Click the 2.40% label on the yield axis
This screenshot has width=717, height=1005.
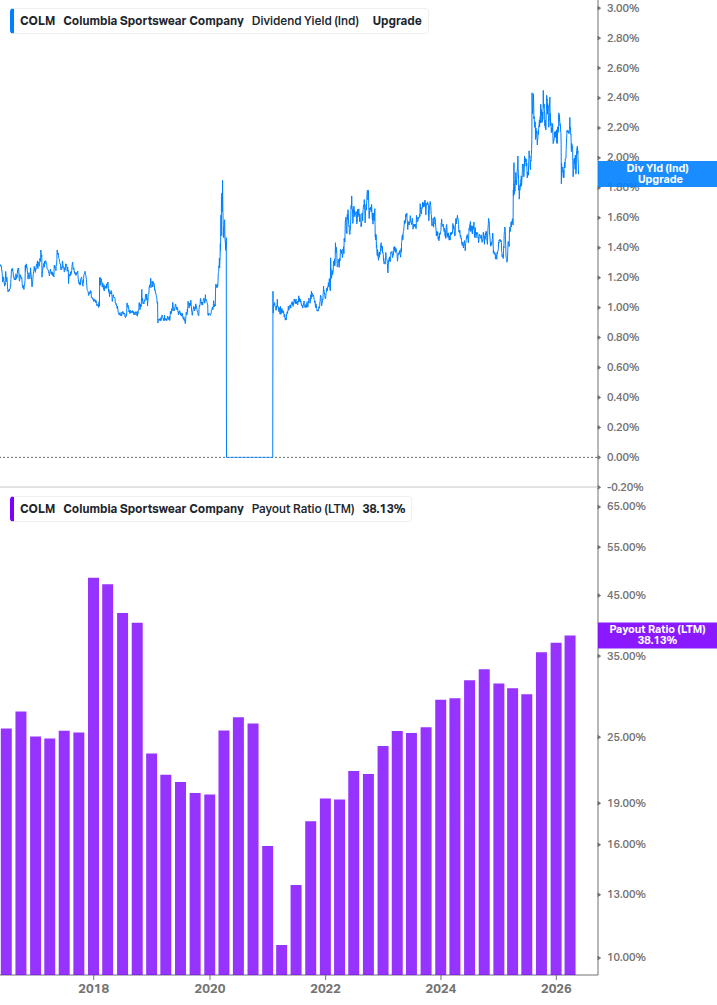pos(623,97)
